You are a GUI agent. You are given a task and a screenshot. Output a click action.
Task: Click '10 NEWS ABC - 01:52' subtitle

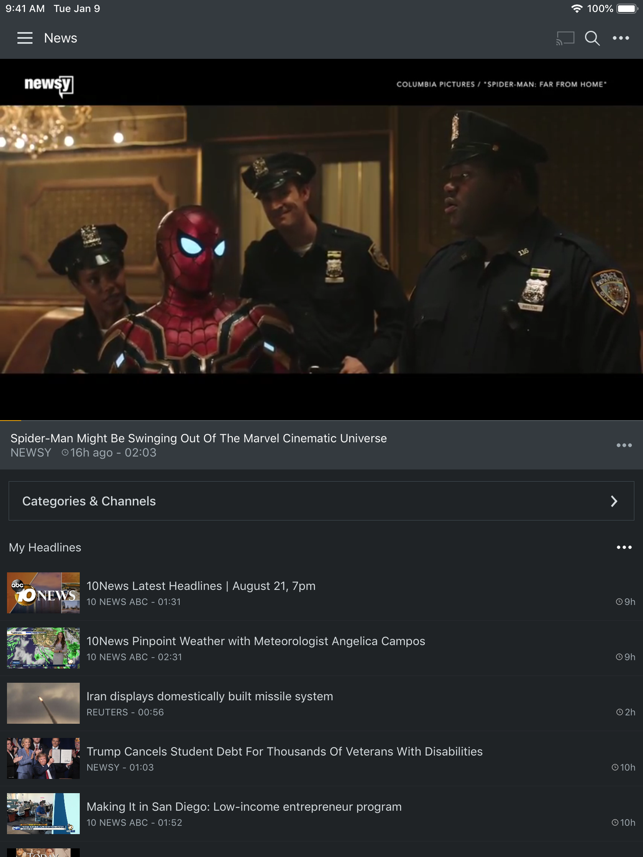[x=134, y=823]
